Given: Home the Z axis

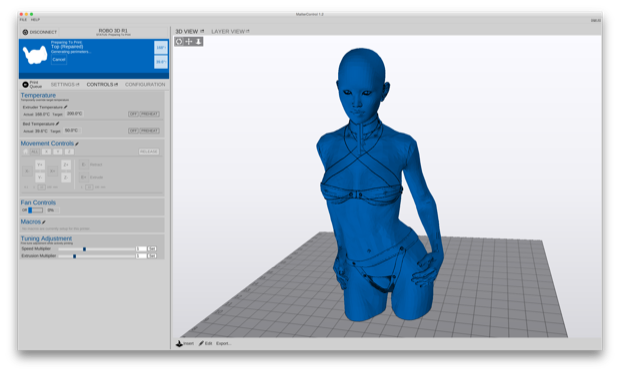Looking at the screenshot, I should tap(69, 152).
